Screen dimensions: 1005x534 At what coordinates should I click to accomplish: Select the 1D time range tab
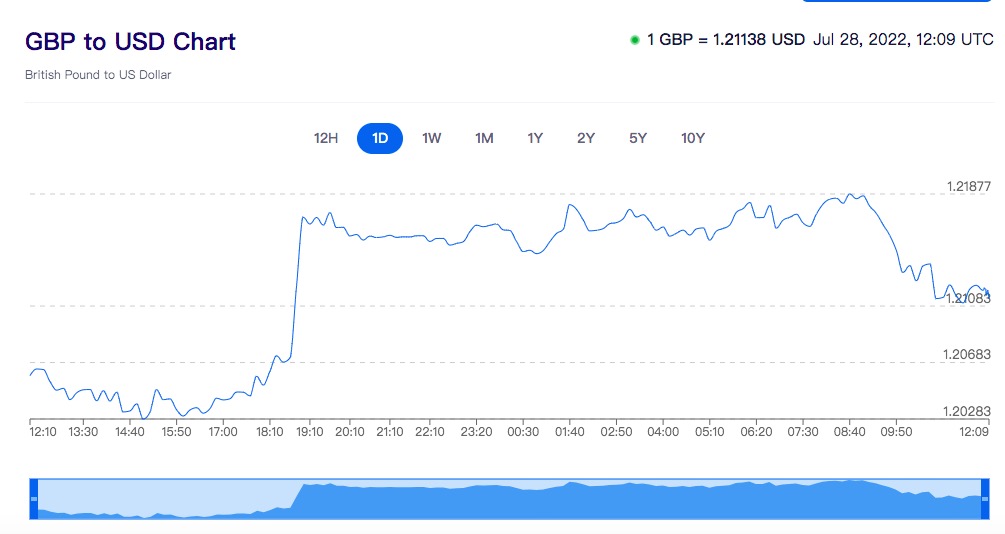click(x=380, y=138)
